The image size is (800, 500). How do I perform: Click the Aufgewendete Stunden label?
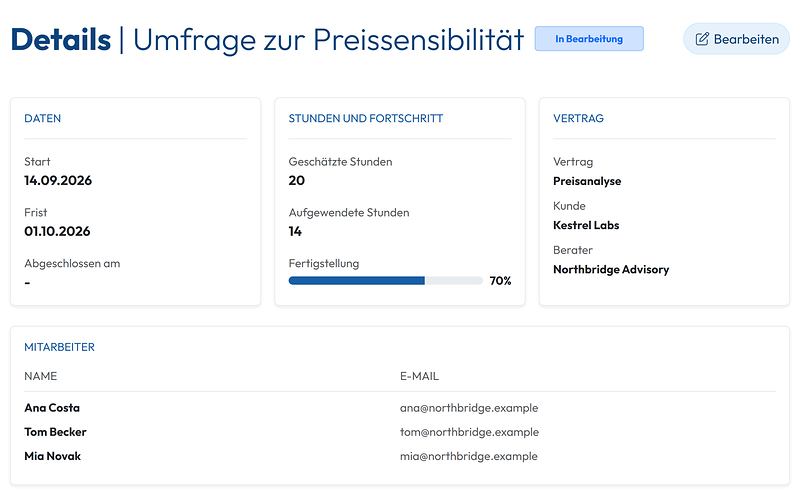[x=349, y=213]
